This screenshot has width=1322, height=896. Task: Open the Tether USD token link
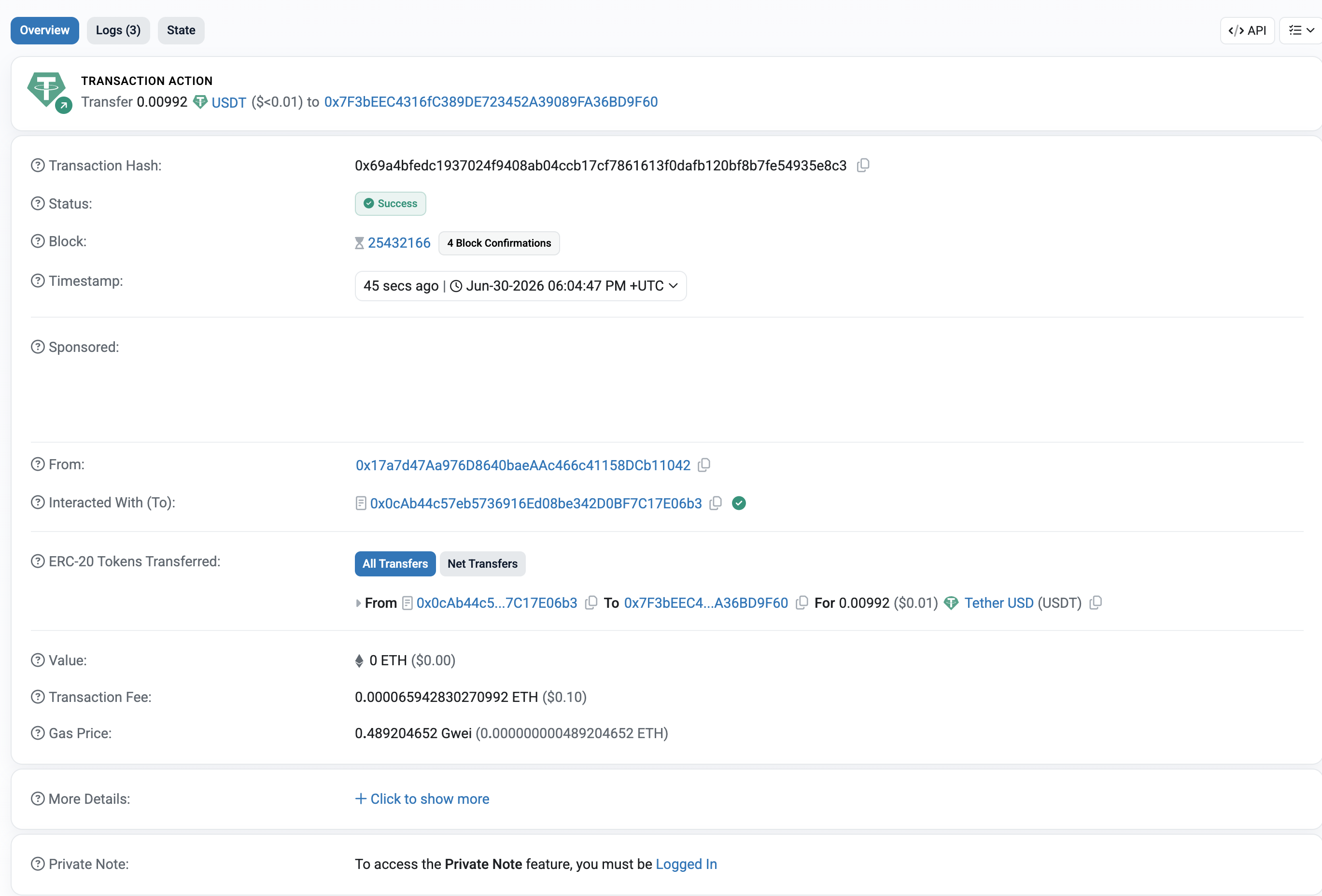[x=999, y=603]
